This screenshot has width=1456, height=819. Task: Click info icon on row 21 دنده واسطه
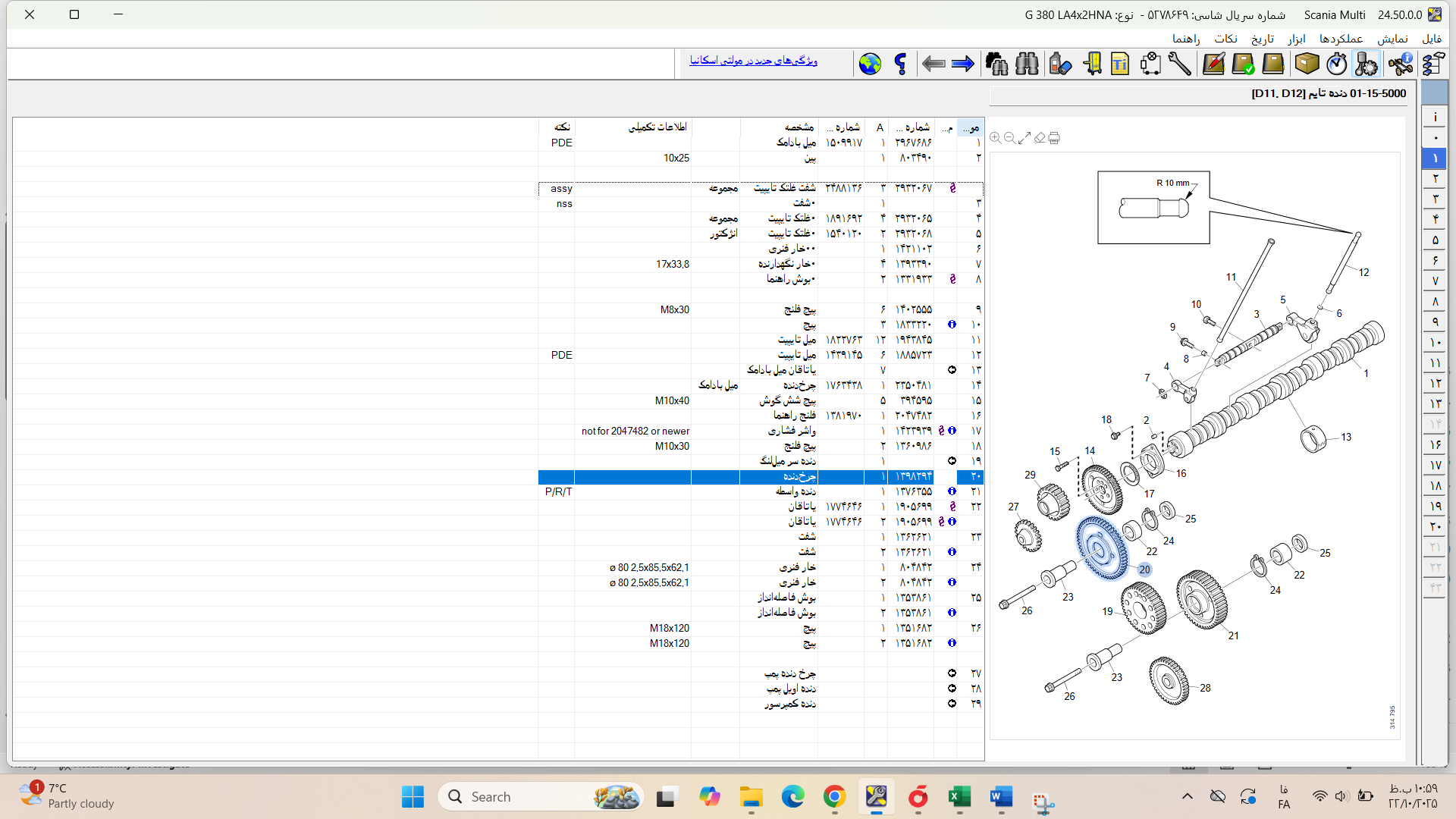coord(952,491)
